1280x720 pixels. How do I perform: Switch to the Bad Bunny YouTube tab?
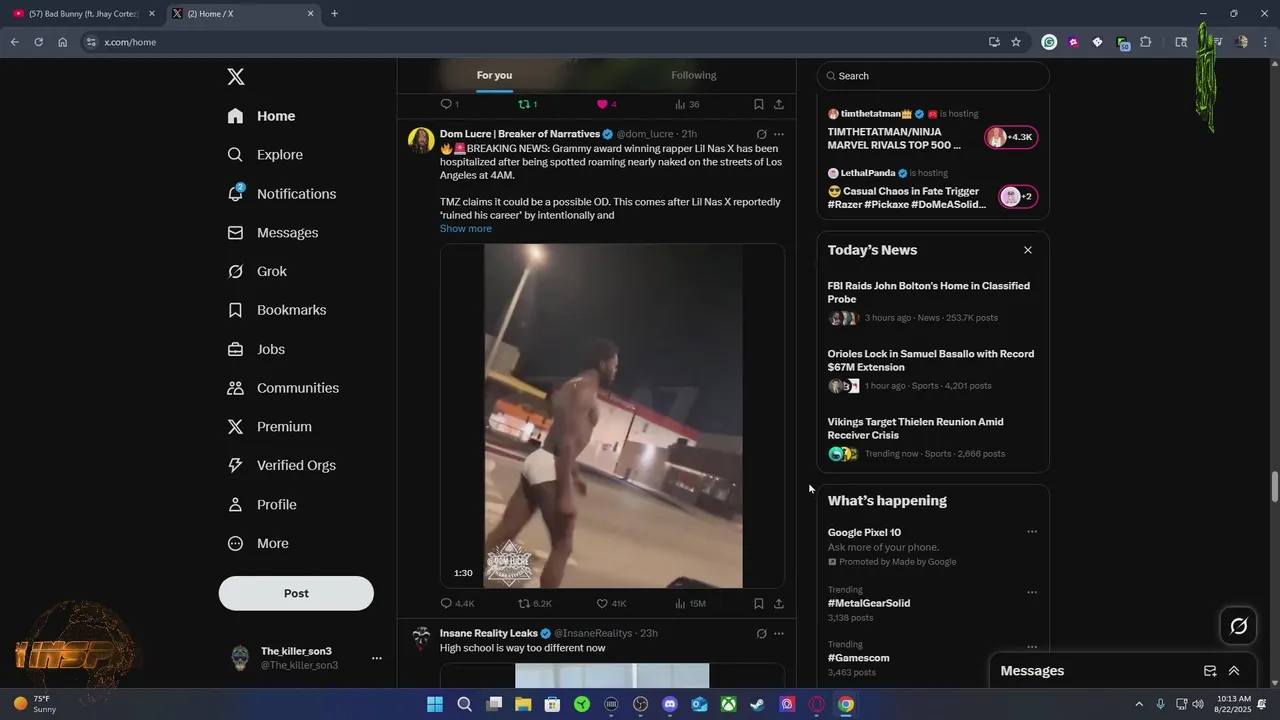tap(84, 14)
